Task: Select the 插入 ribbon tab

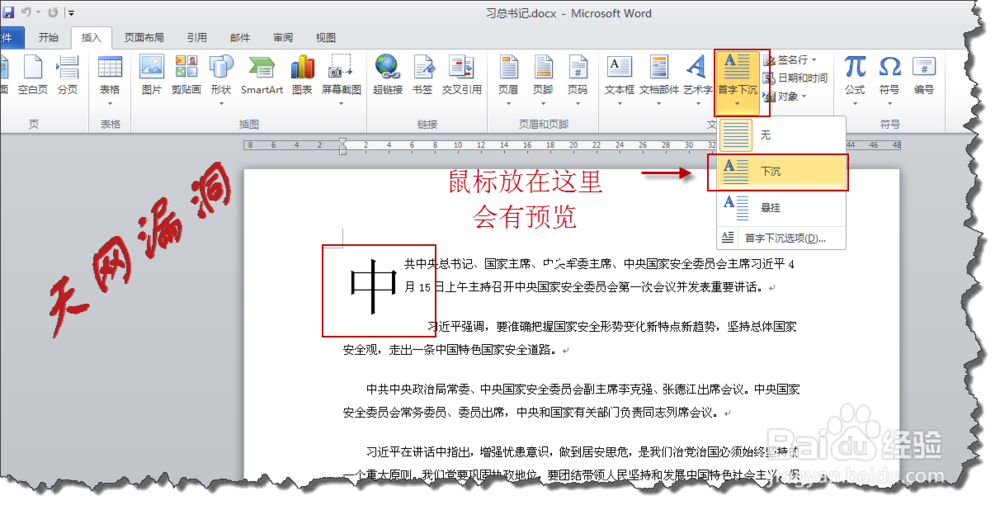Action: pos(91,38)
